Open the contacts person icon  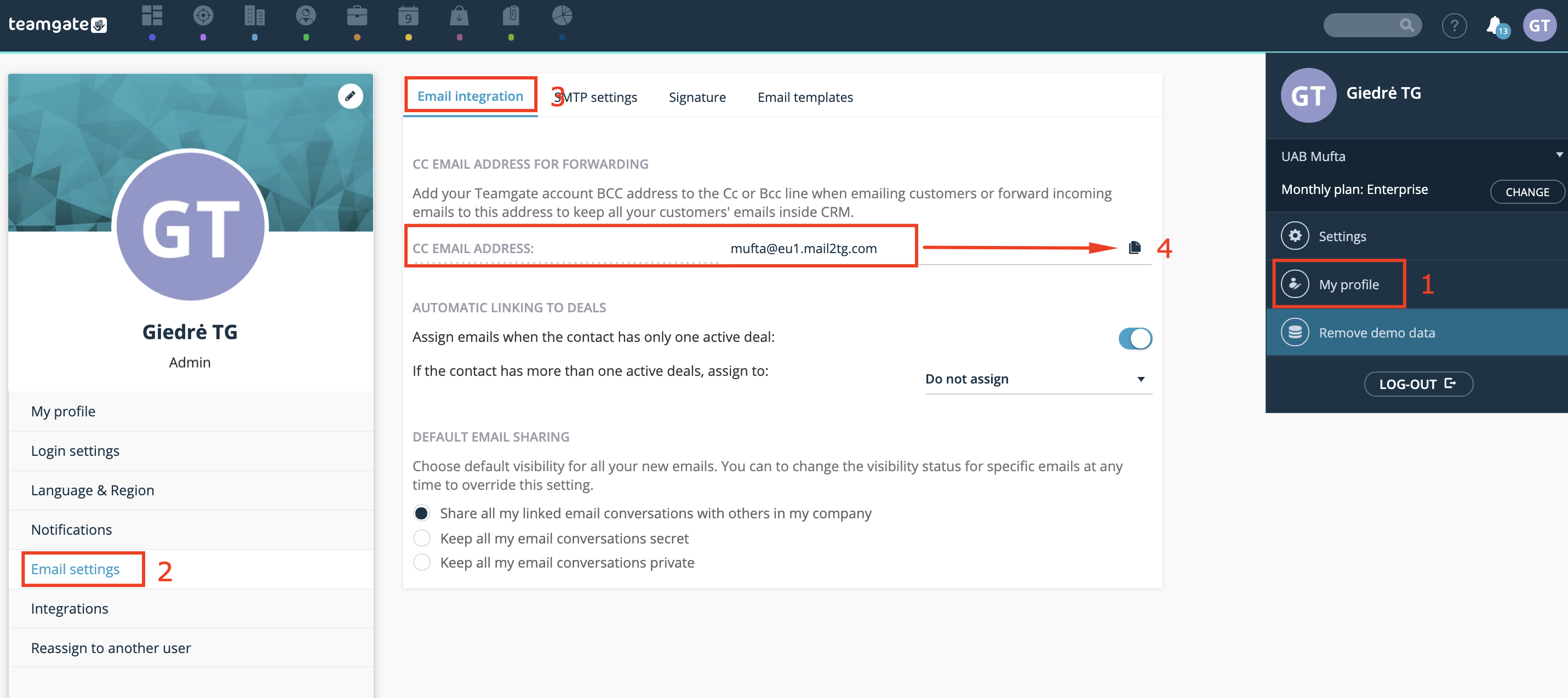click(x=306, y=16)
